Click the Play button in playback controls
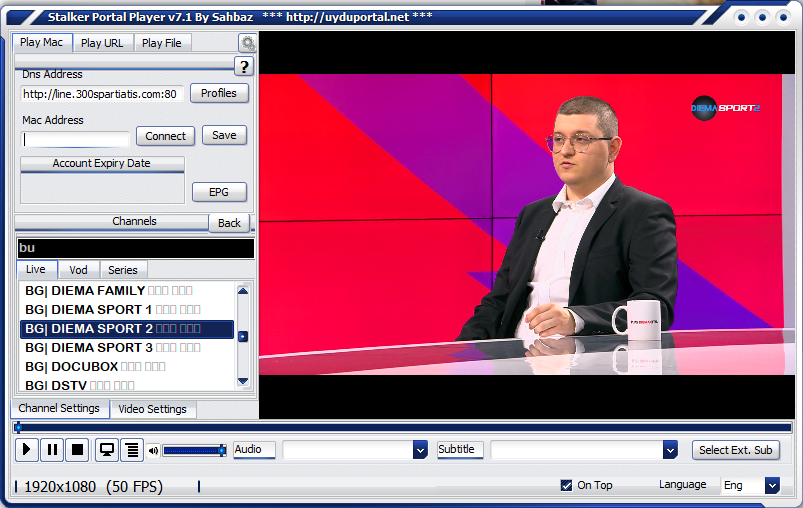This screenshot has width=803, height=508. click(27, 450)
